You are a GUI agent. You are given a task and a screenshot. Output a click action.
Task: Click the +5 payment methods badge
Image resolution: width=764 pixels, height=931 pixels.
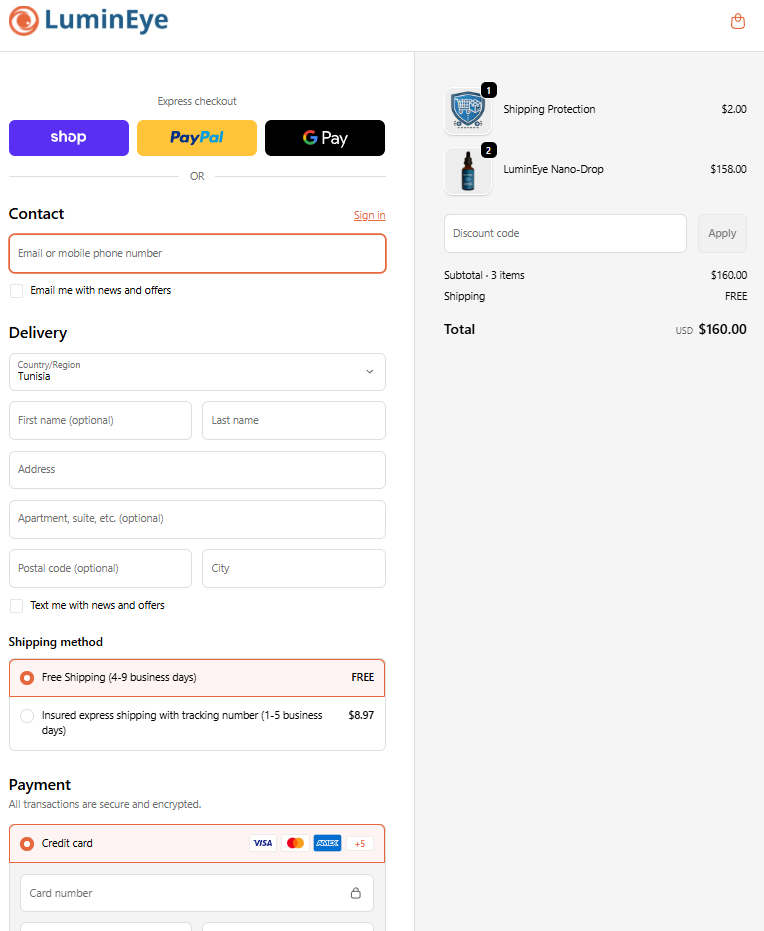coord(359,843)
